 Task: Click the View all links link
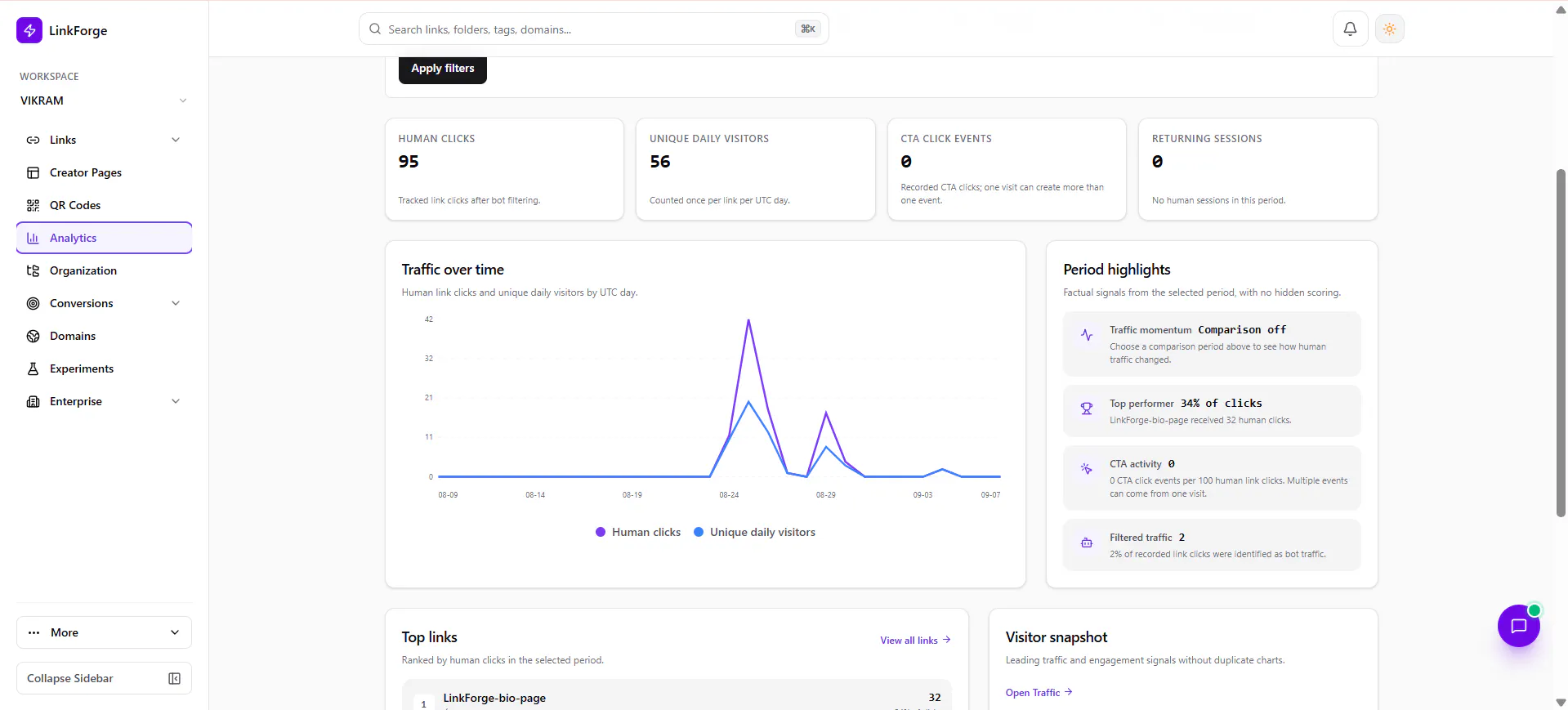coord(915,641)
